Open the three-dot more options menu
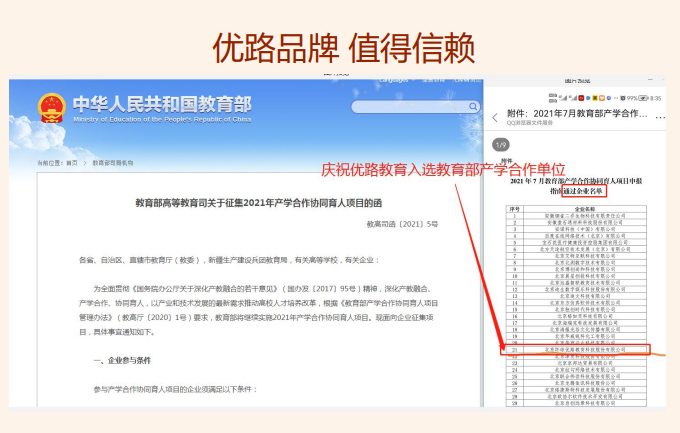Image resolution: width=680 pixels, height=433 pixels. pos(663,115)
